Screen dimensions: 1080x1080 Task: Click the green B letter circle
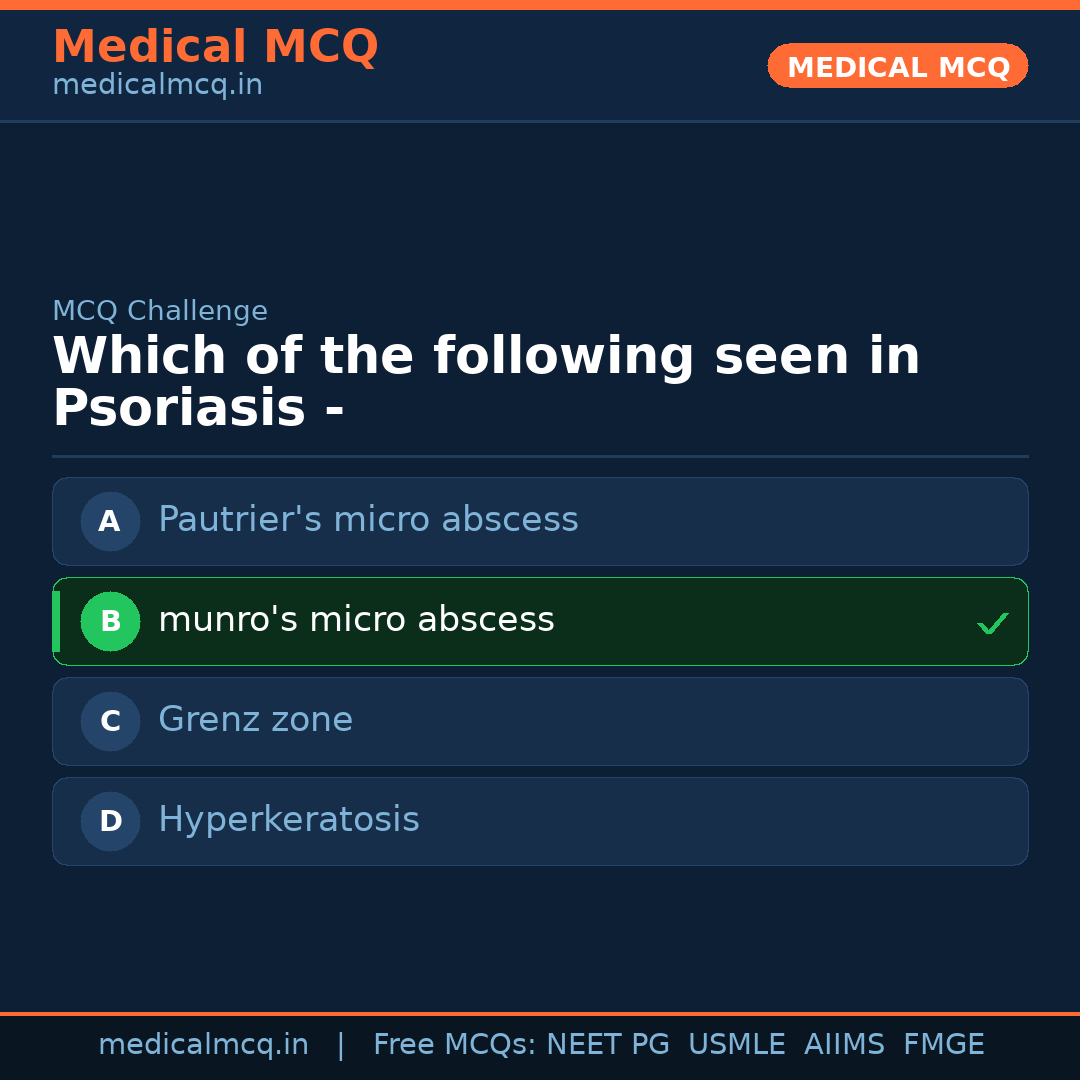coord(110,621)
